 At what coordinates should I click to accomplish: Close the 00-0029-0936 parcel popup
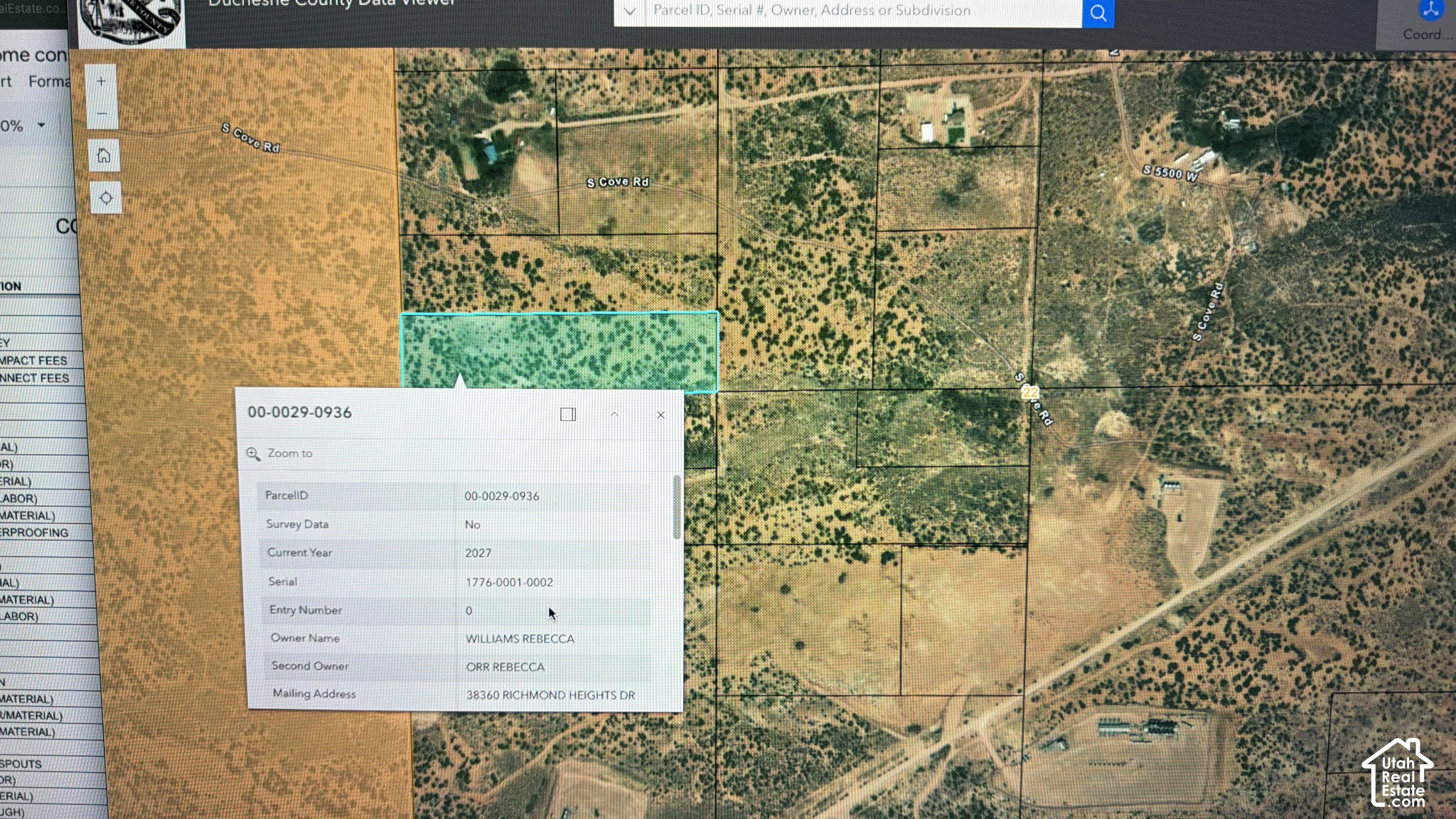pos(660,415)
